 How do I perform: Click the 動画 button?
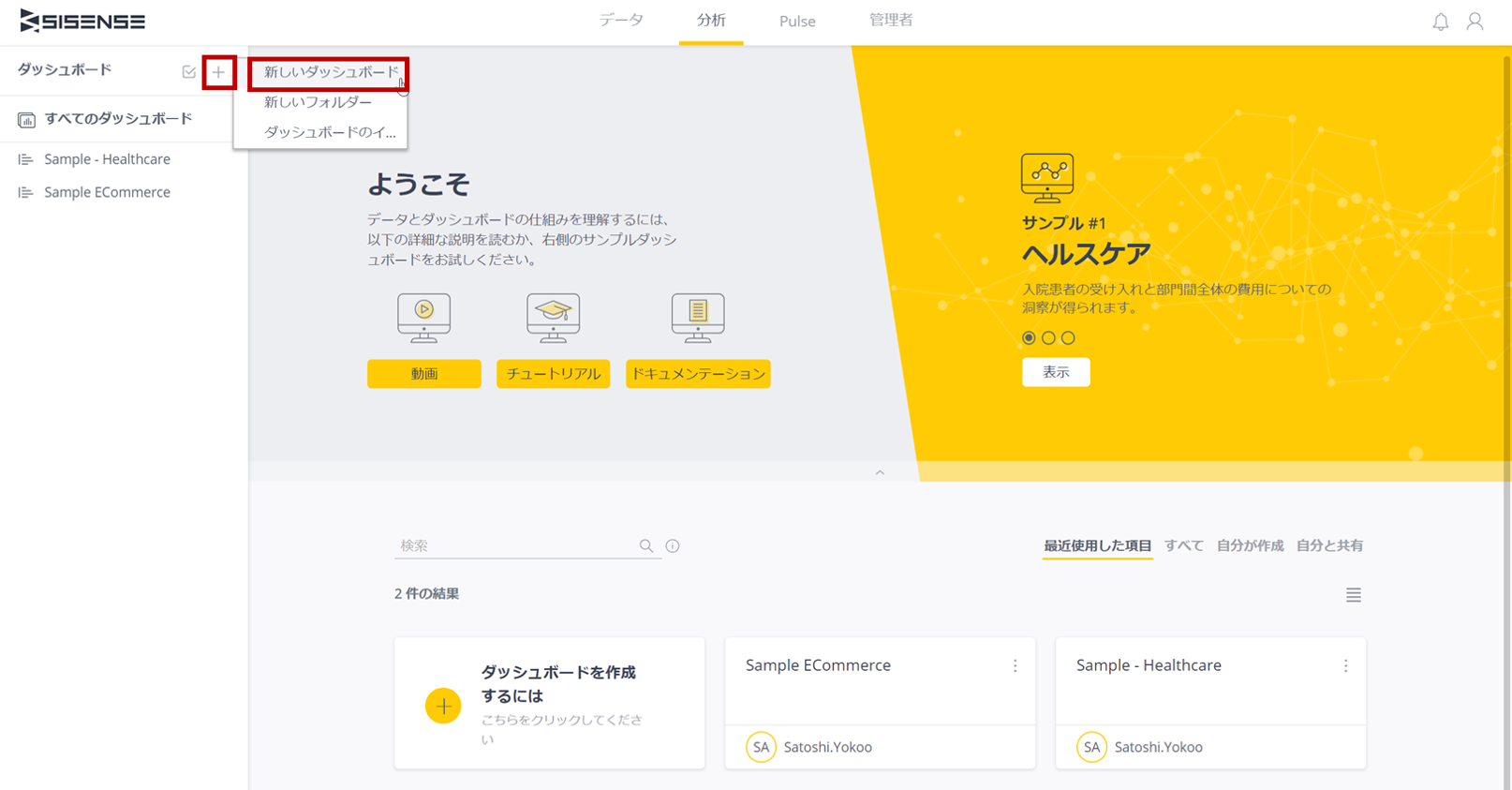click(x=424, y=374)
